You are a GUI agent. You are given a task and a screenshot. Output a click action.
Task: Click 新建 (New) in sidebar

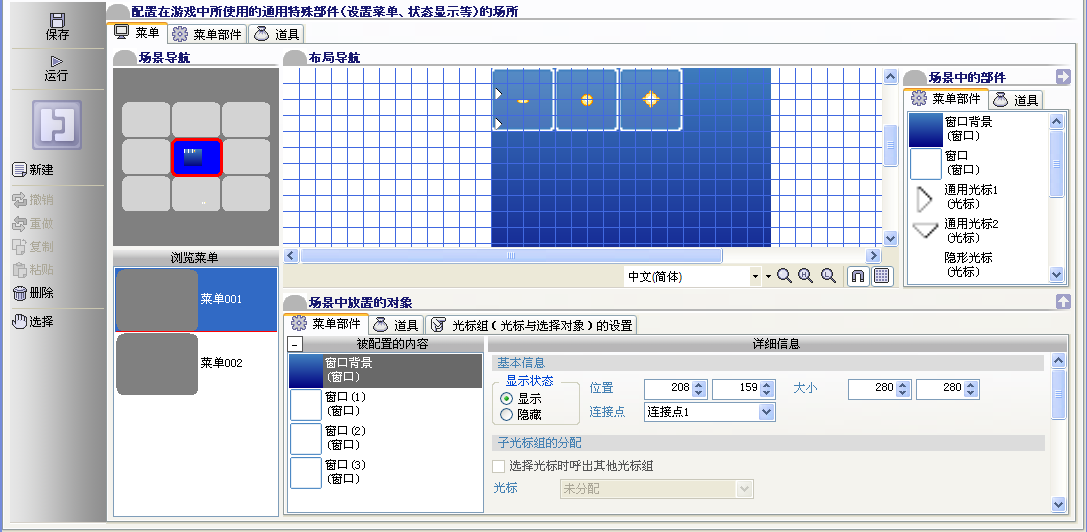click(x=33, y=170)
